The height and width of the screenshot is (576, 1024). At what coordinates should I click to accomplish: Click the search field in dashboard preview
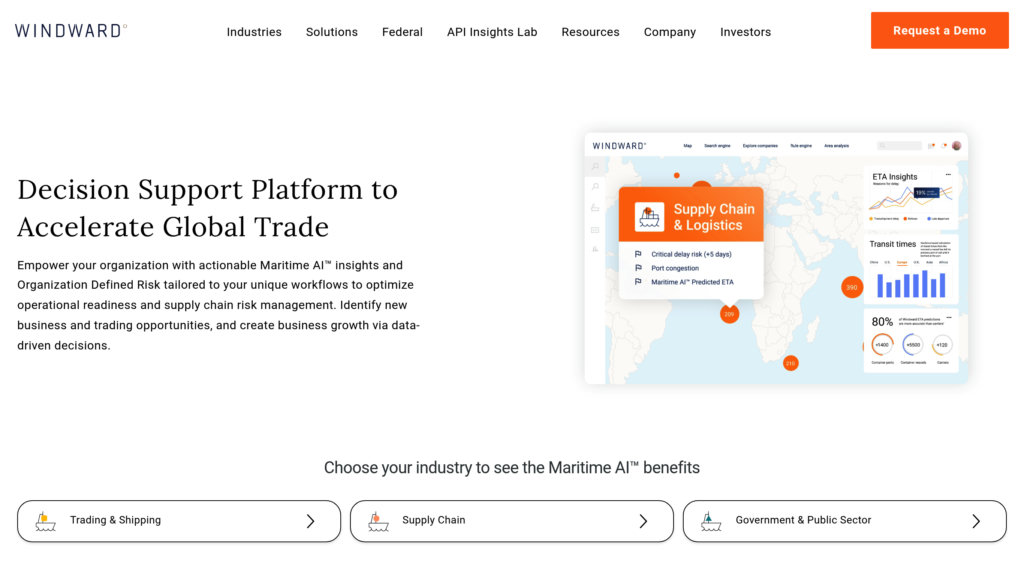pyautogui.click(x=900, y=146)
